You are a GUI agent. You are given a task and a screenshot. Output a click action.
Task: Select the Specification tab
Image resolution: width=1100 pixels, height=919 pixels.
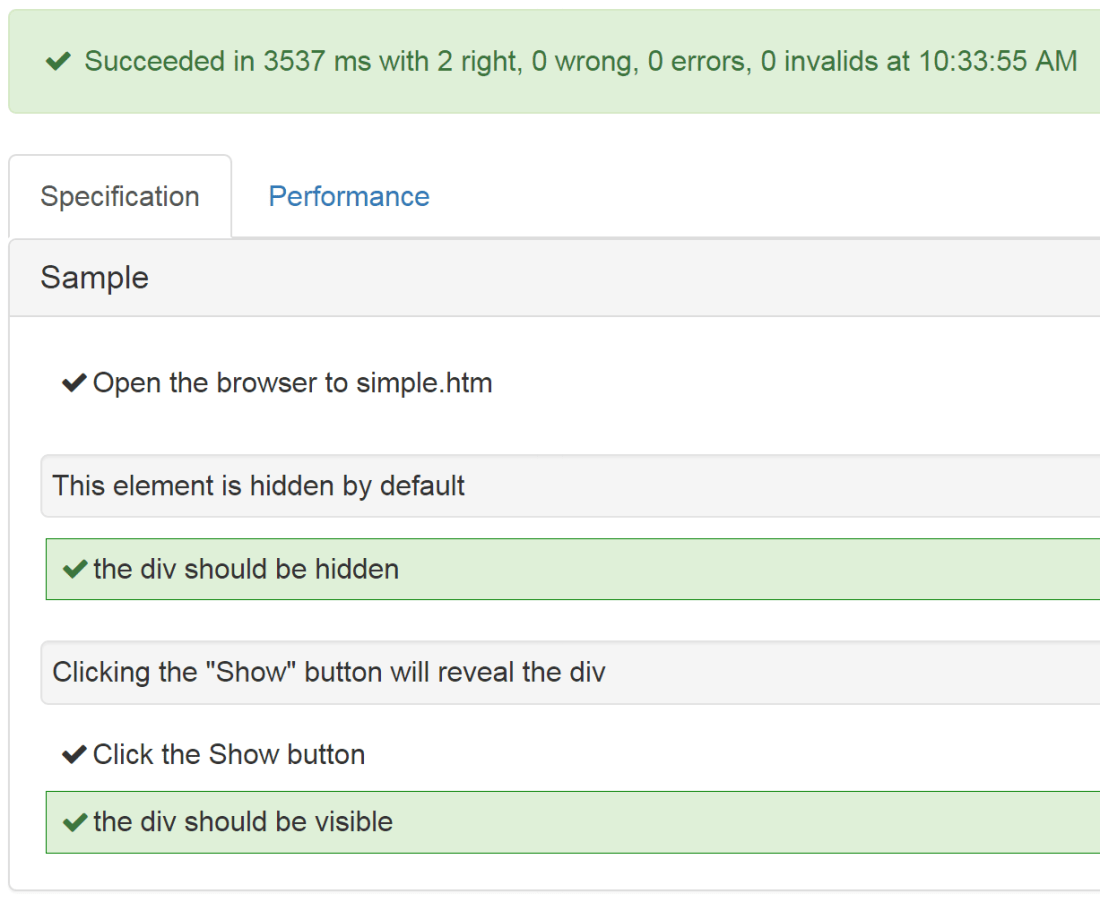pyautogui.click(x=120, y=196)
